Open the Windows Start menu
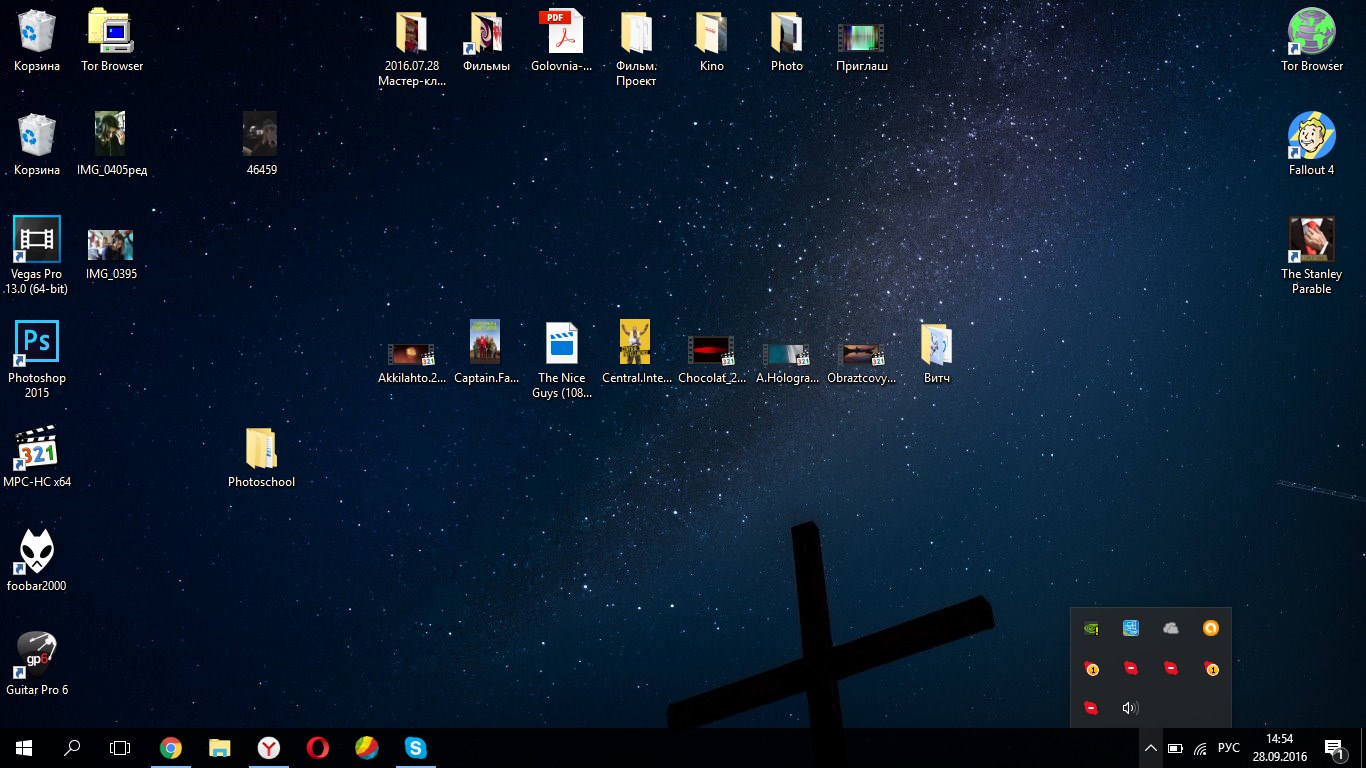Screen dimensions: 1366x768 pos(24,747)
